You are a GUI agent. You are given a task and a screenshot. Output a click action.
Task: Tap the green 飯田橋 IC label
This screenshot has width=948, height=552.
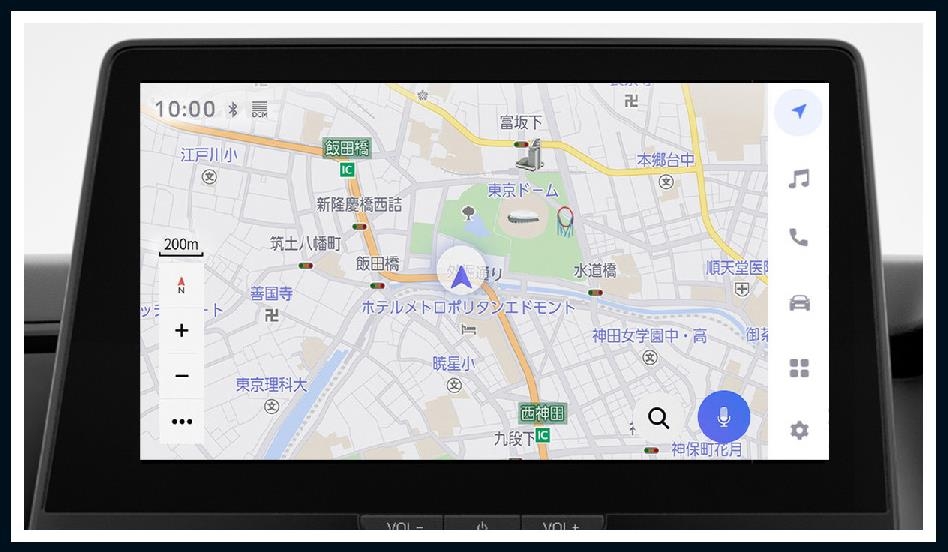(x=347, y=148)
